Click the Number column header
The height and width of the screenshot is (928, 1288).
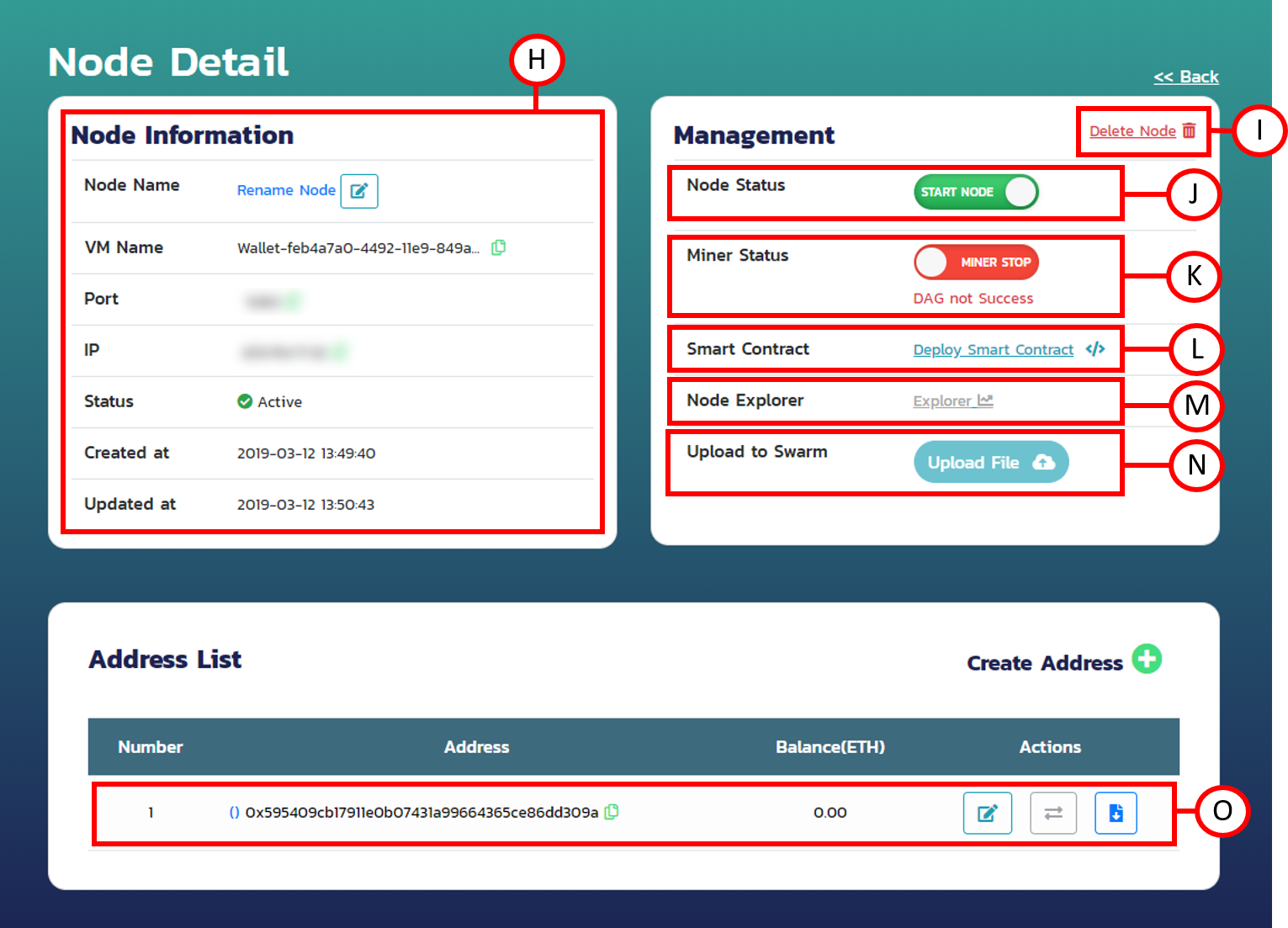tap(151, 746)
